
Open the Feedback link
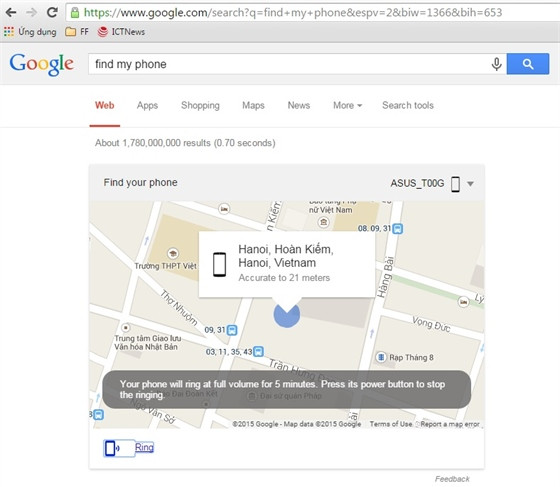pyautogui.click(x=452, y=479)
